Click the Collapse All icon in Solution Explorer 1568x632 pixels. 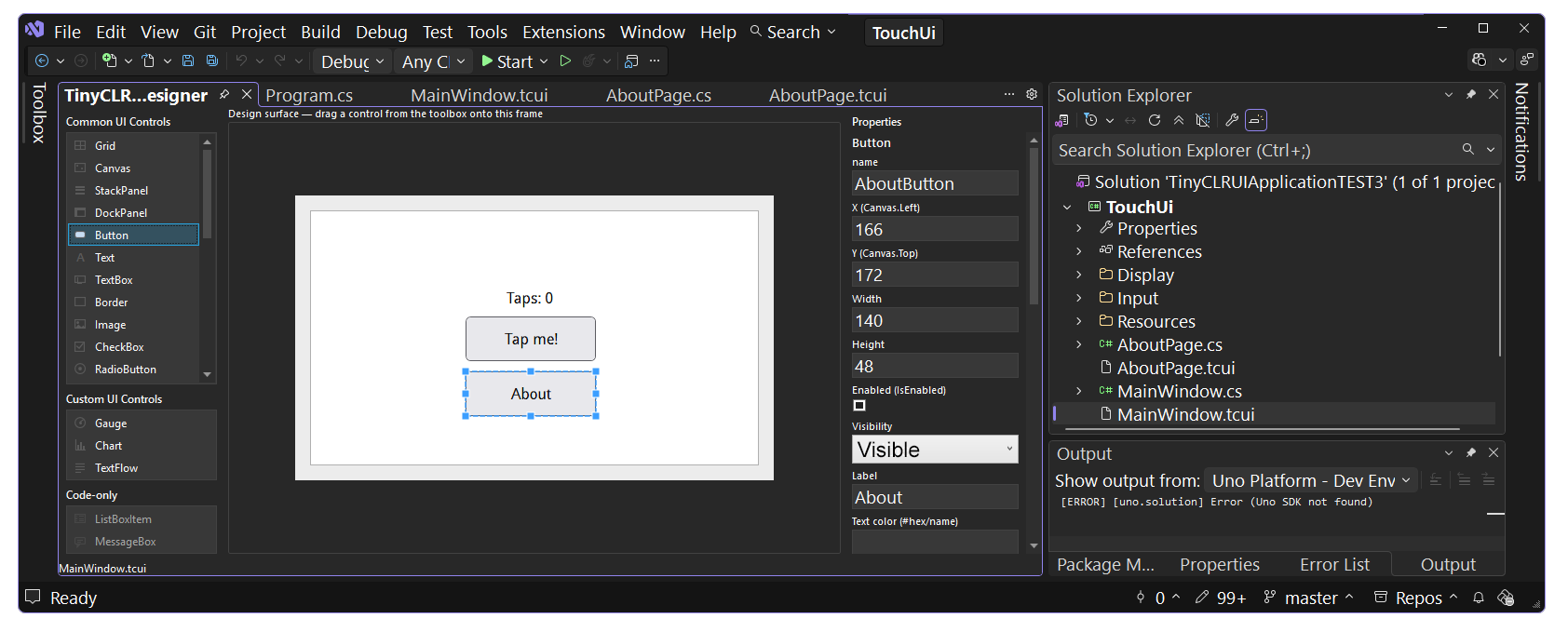[1179, 120]
